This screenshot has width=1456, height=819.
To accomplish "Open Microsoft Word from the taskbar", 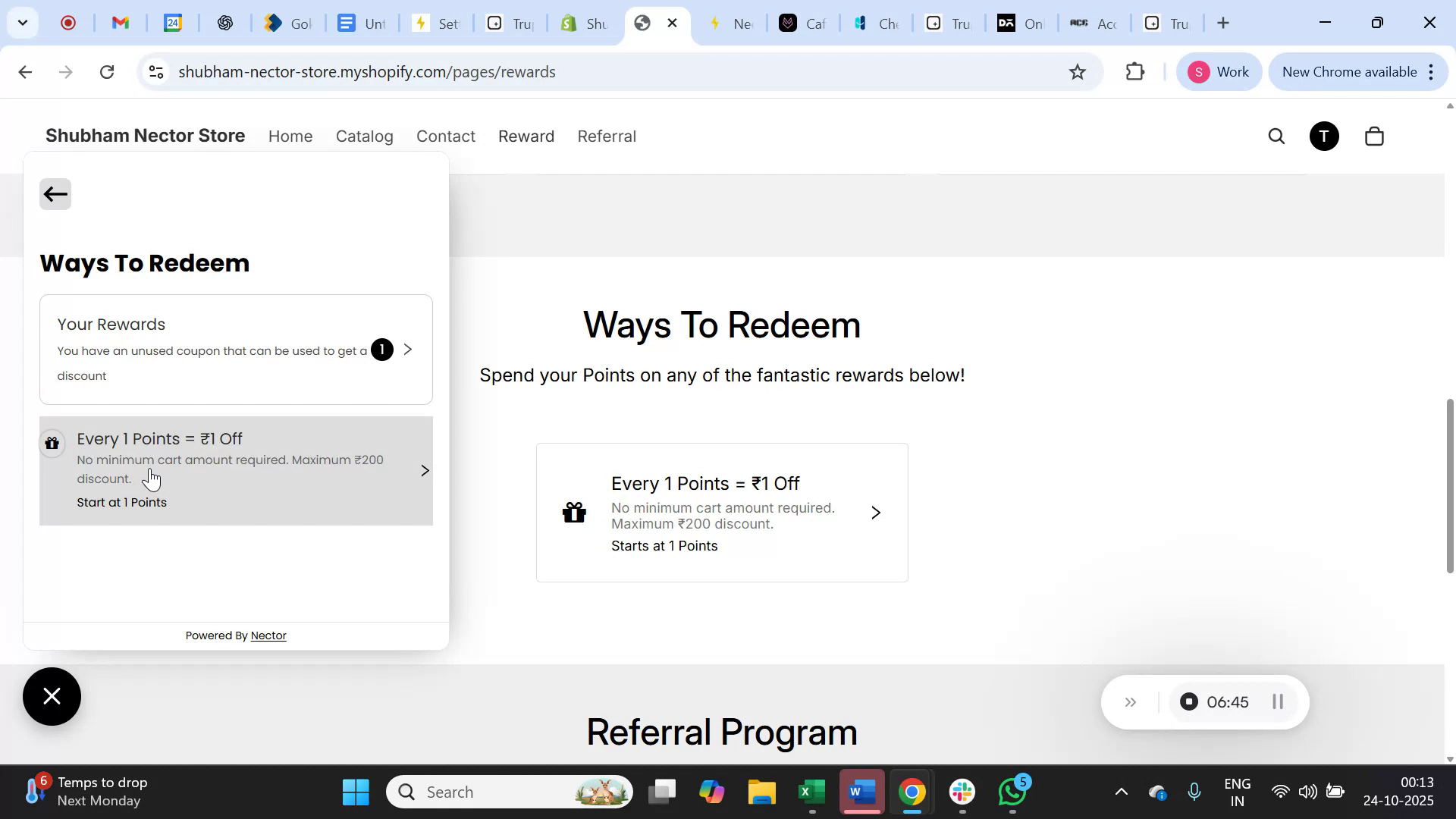I will pos(861,791).
